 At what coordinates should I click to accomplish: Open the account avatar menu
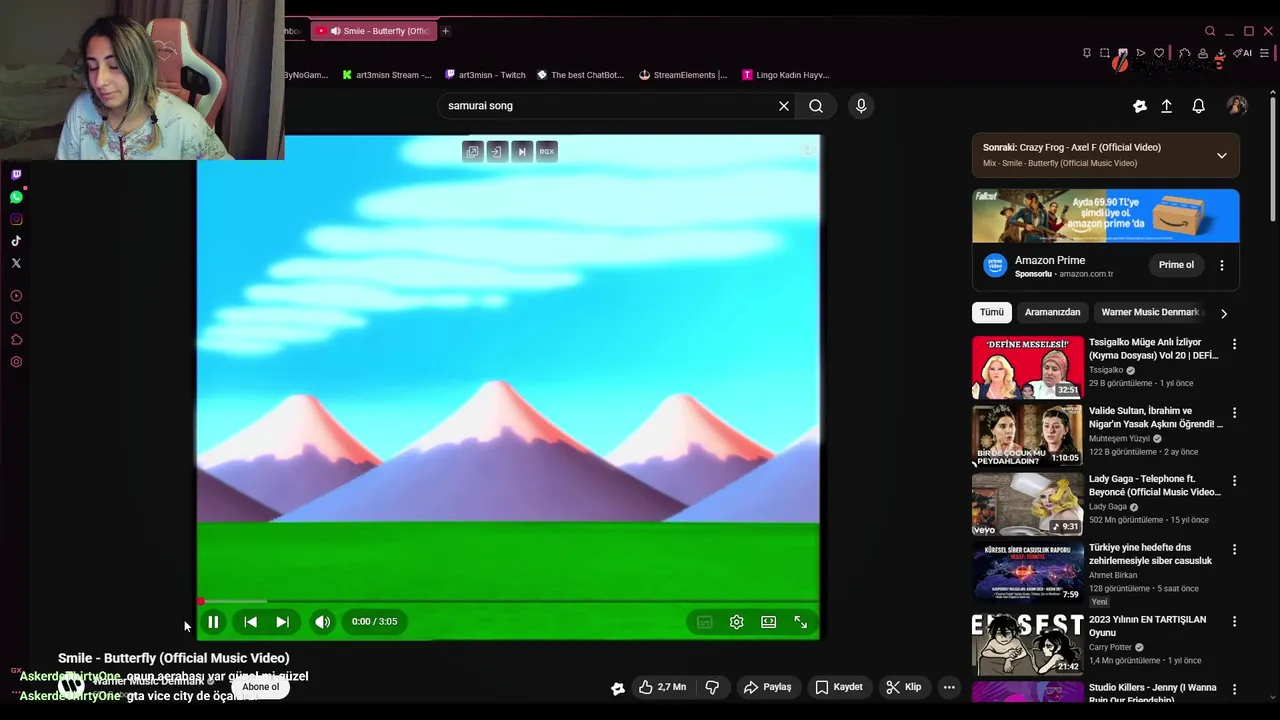click(1237, 106)
